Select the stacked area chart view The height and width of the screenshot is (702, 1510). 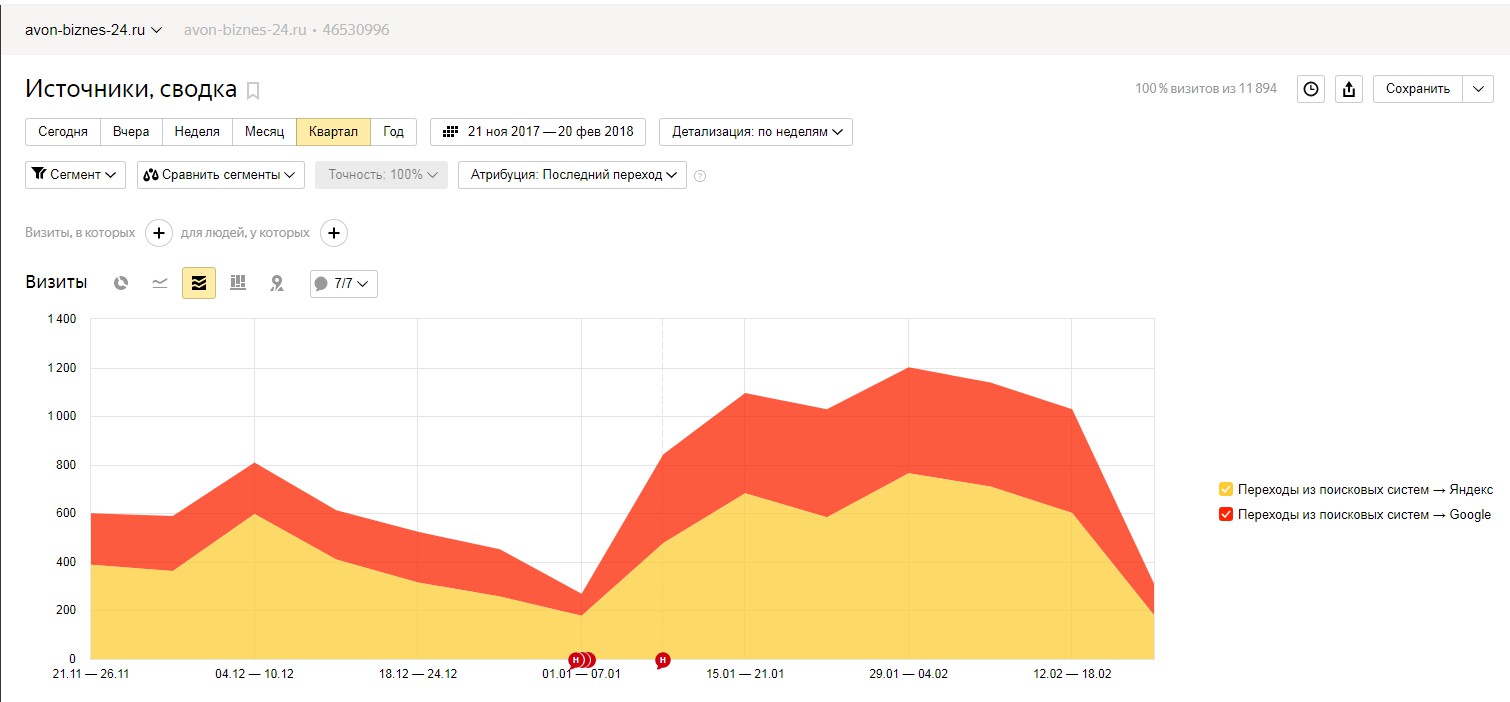[199, 283]
